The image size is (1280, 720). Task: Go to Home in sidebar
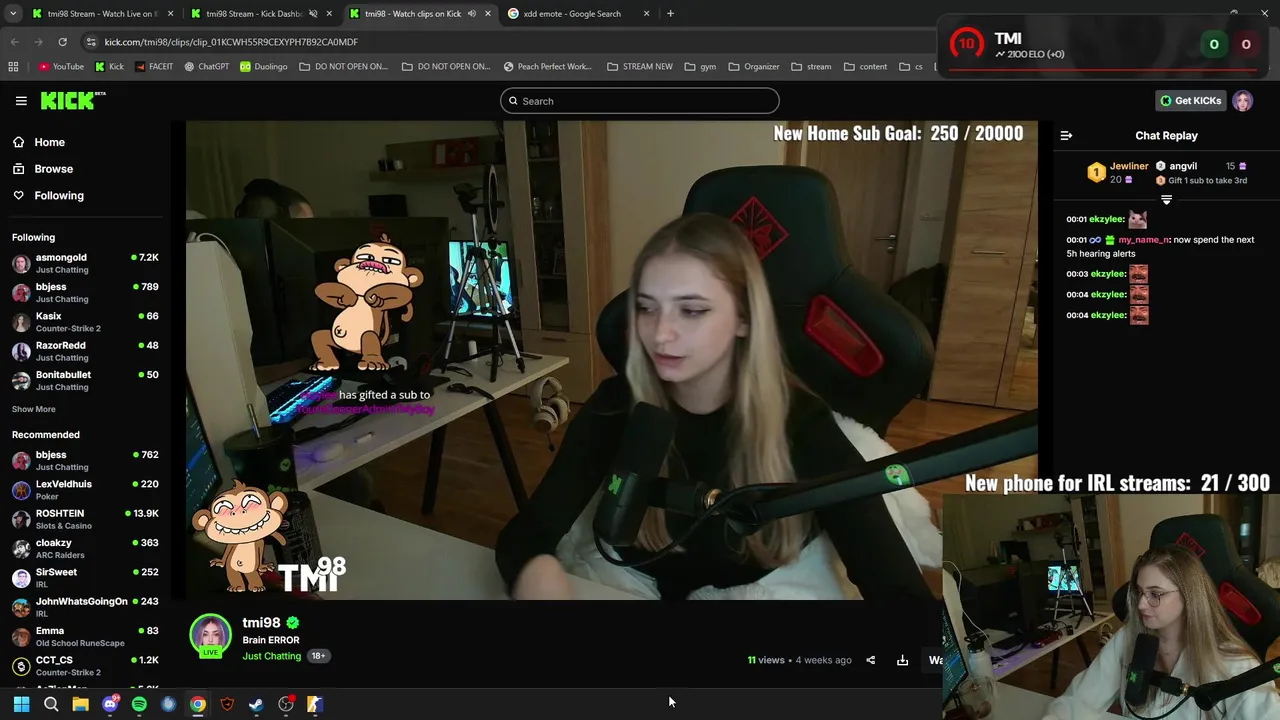coord(49,142)
